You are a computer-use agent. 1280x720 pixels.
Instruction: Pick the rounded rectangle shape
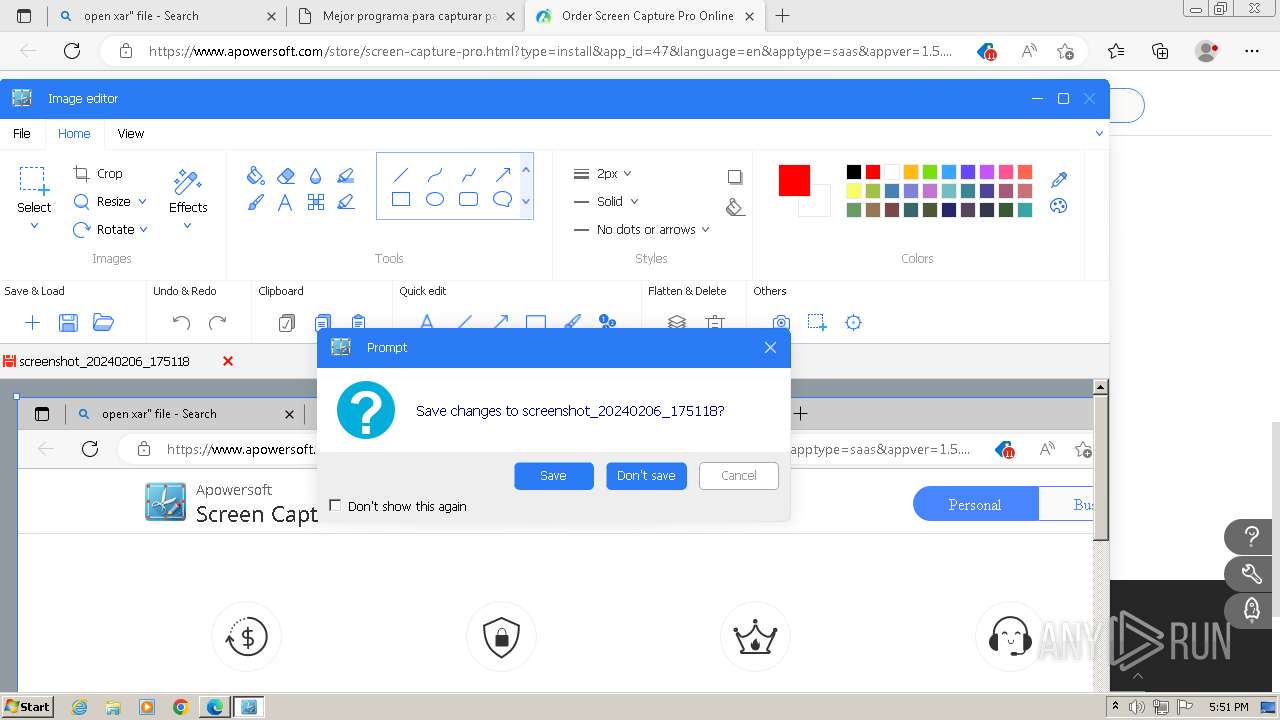[468, 199]
